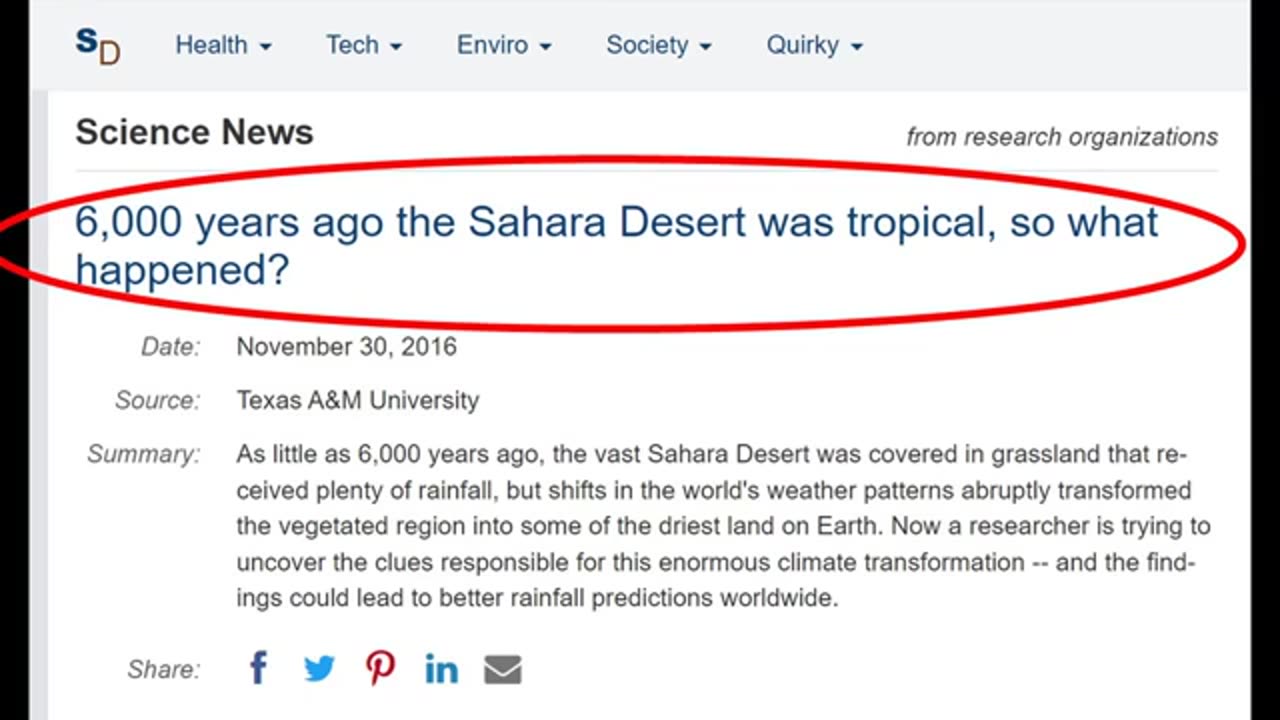Click the SD site logo
This screenshot has width=1280, height=720.
pos(98,45)
